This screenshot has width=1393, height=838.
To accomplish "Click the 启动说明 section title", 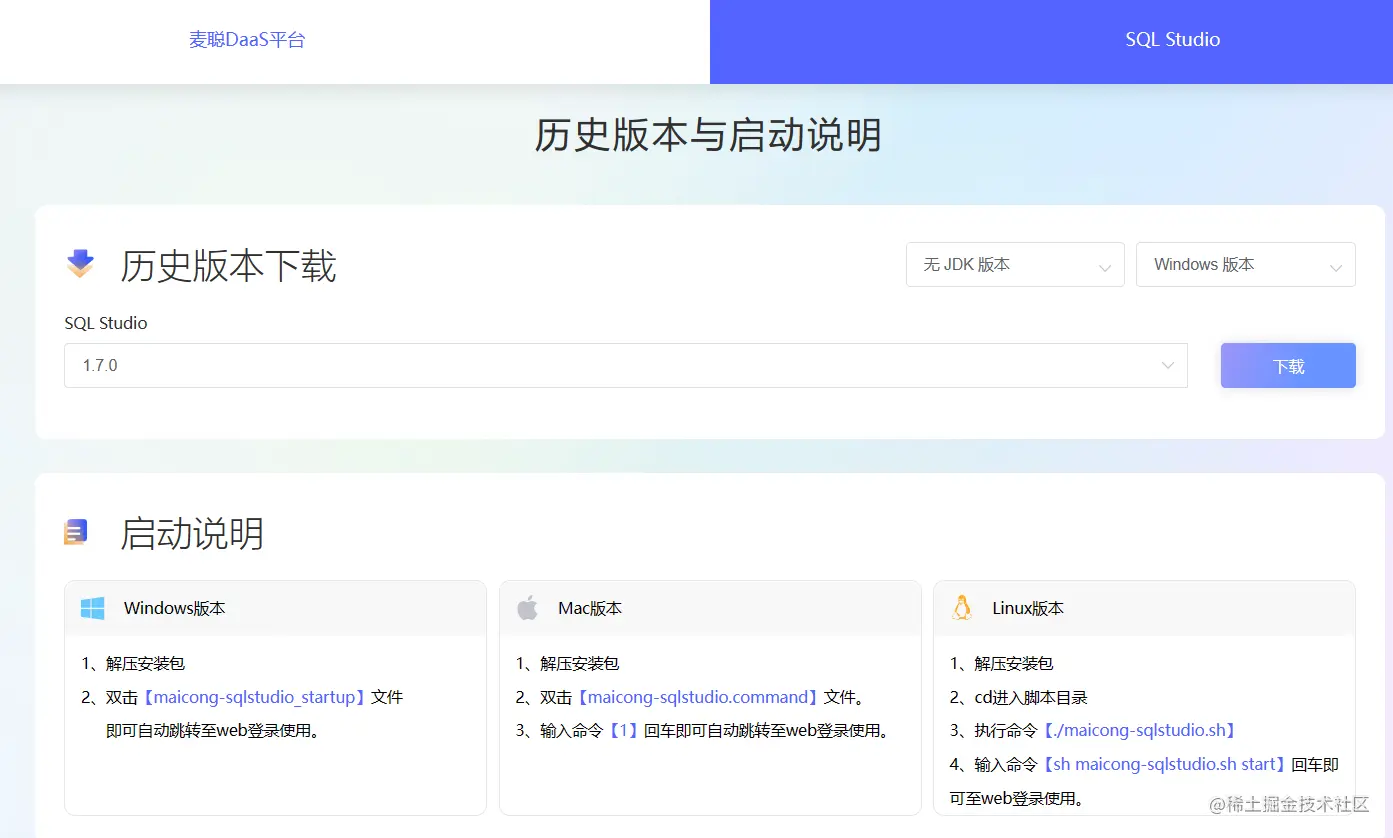I will 192,533.
